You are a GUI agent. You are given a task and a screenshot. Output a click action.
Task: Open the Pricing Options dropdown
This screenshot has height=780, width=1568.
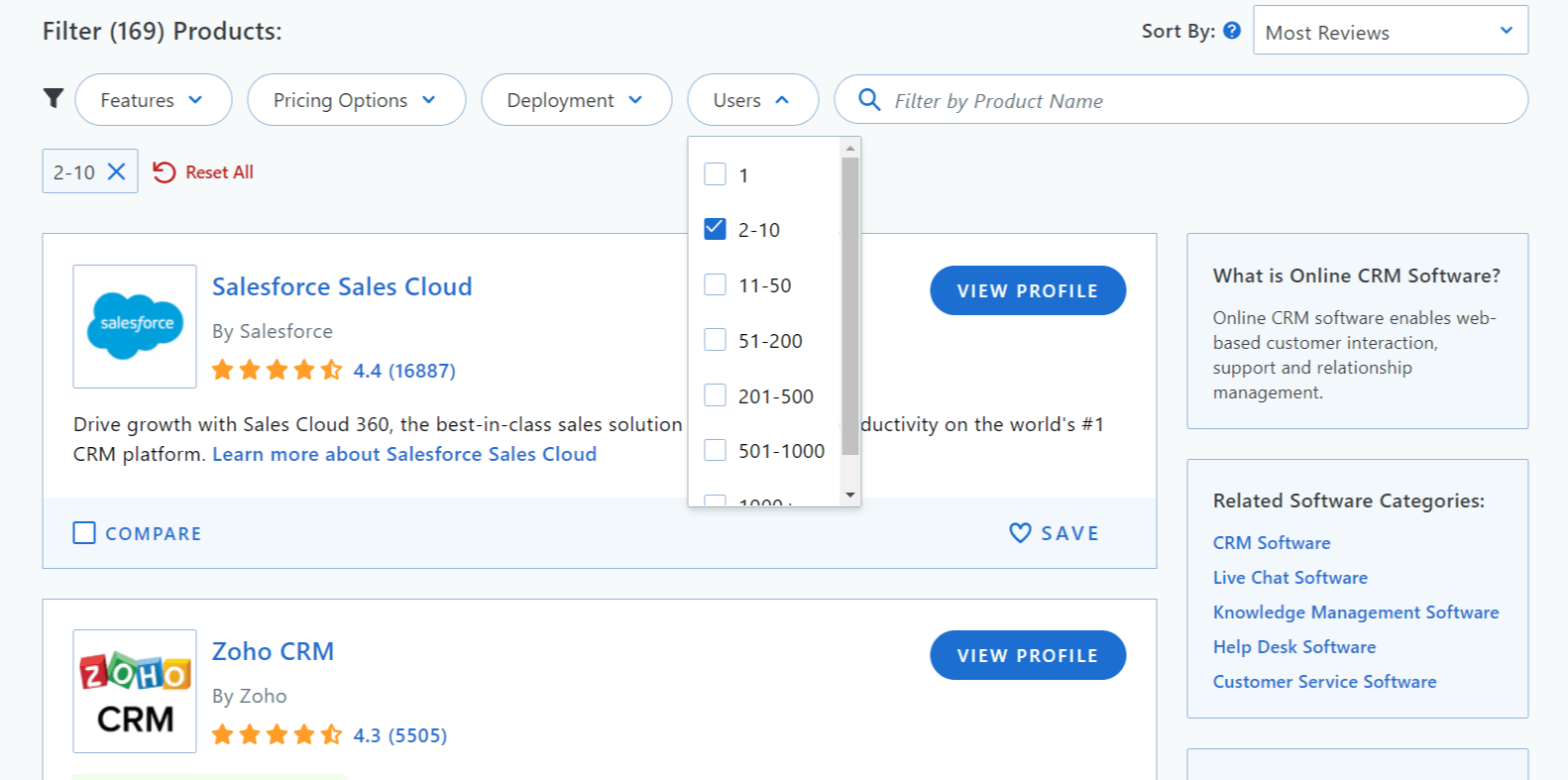(356, 100)
